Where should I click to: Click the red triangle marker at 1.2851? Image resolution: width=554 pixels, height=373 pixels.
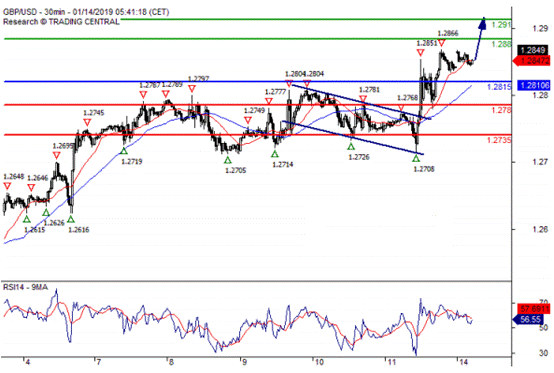(420, 53)
